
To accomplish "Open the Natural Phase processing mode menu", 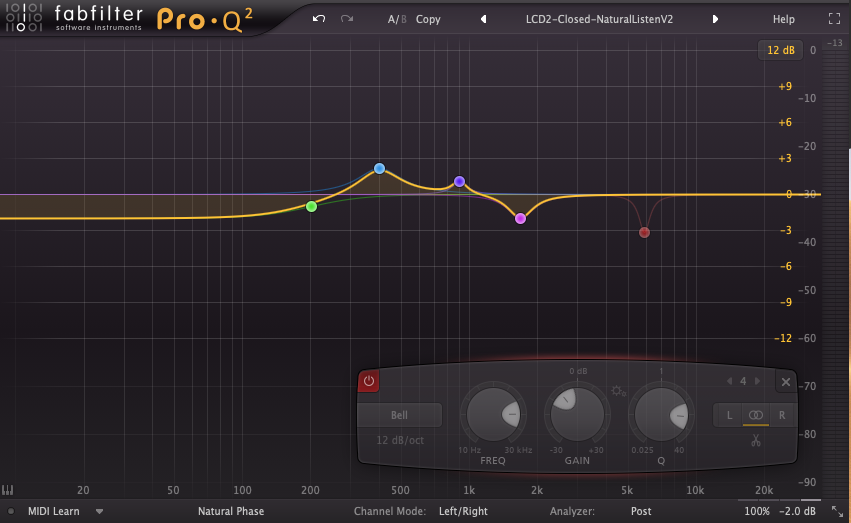I will click(231, 511).
